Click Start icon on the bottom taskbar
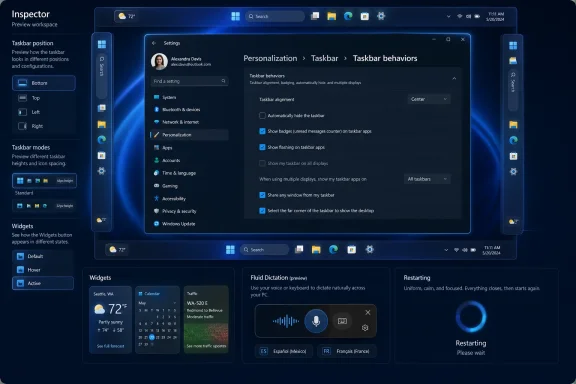 tap(230, 250)
